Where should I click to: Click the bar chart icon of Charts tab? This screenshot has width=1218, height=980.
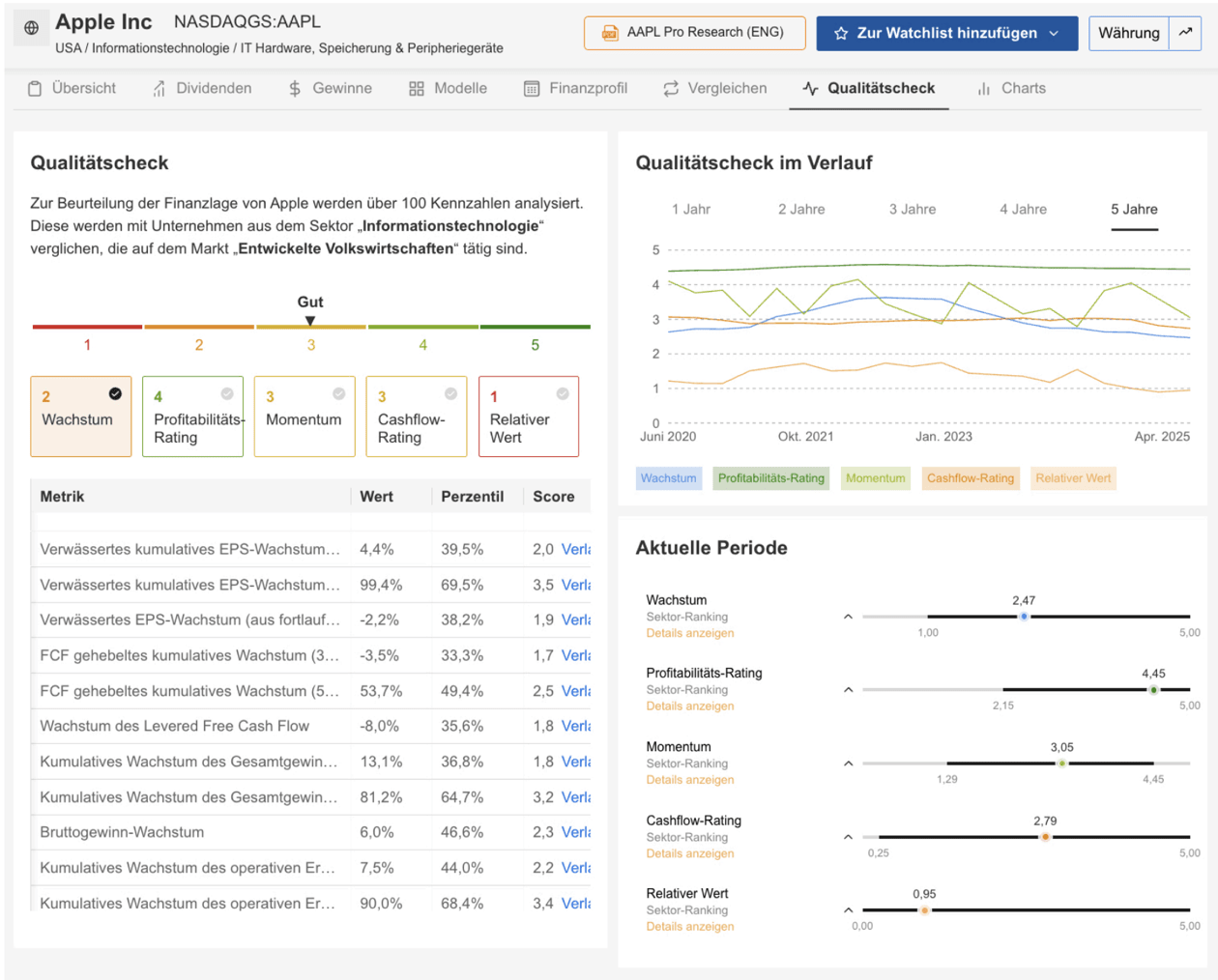coord(984,89)
